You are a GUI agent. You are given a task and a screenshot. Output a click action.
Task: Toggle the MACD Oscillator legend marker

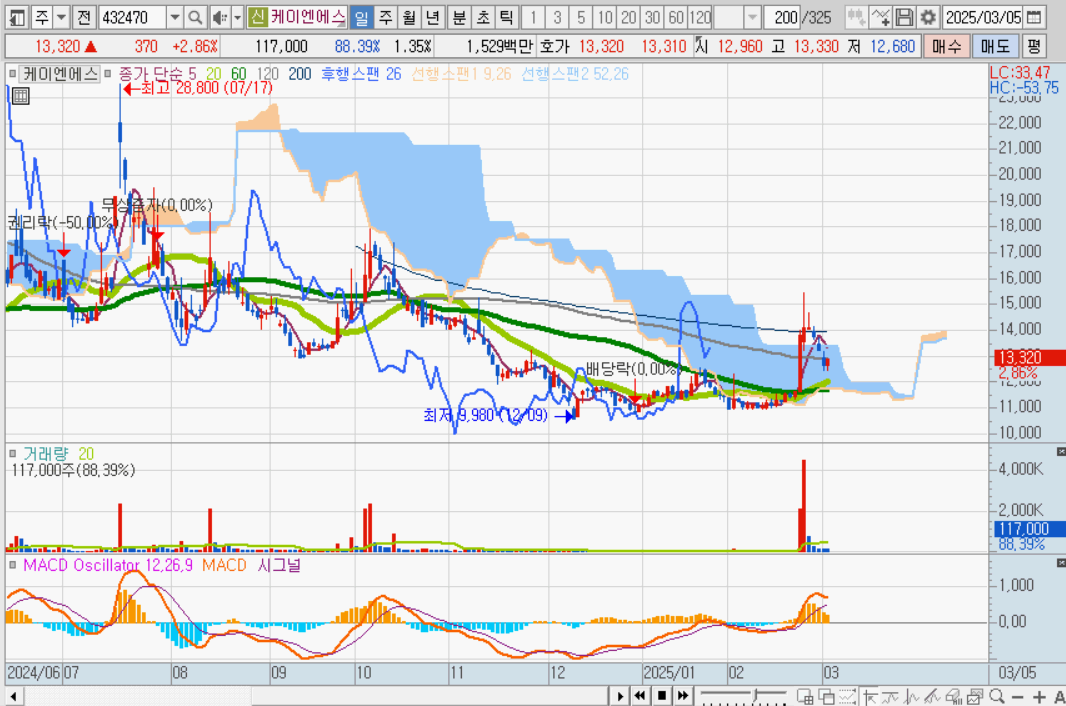tap(12, 565)
